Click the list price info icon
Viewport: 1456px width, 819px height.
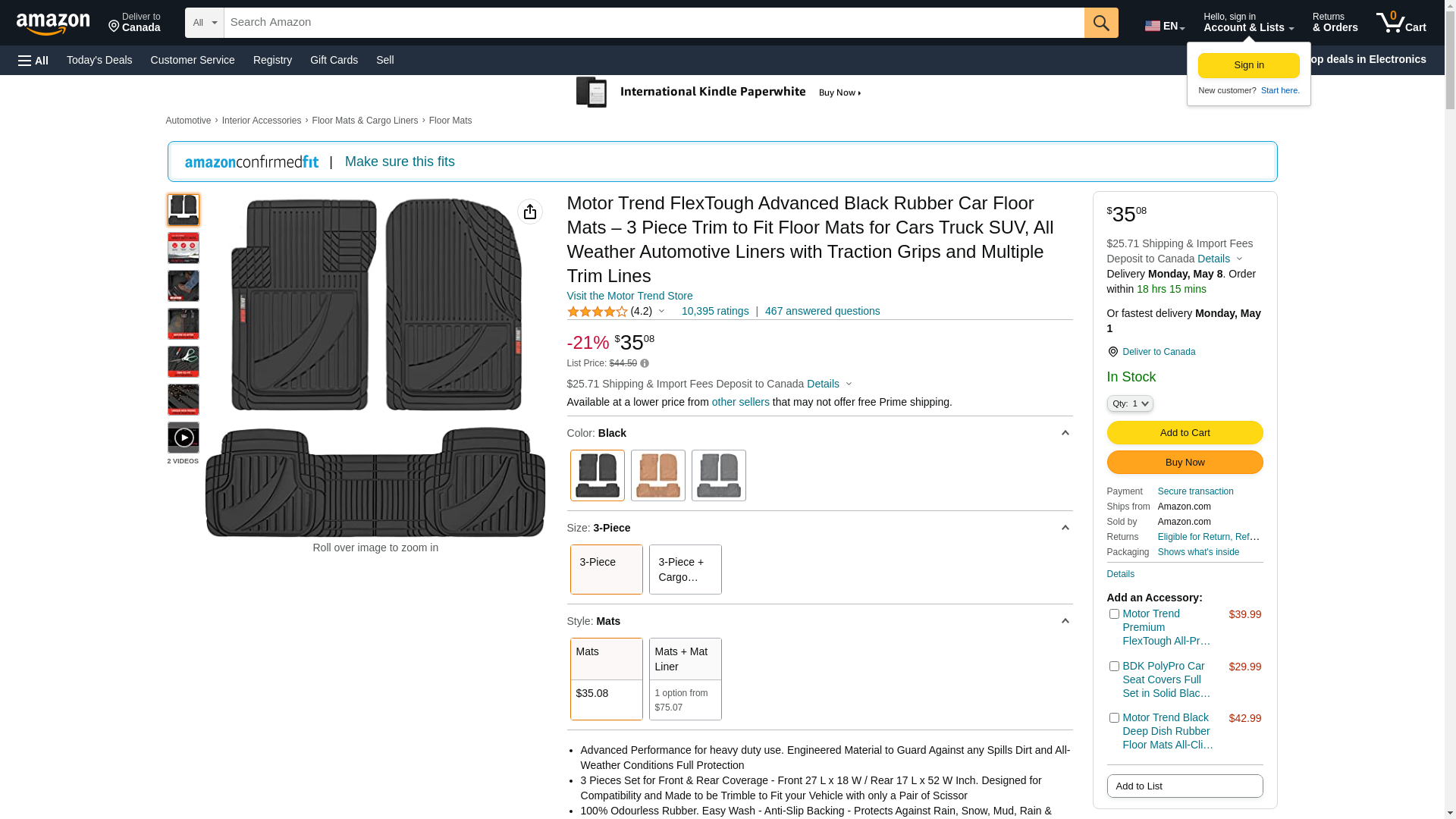point(645,364)
